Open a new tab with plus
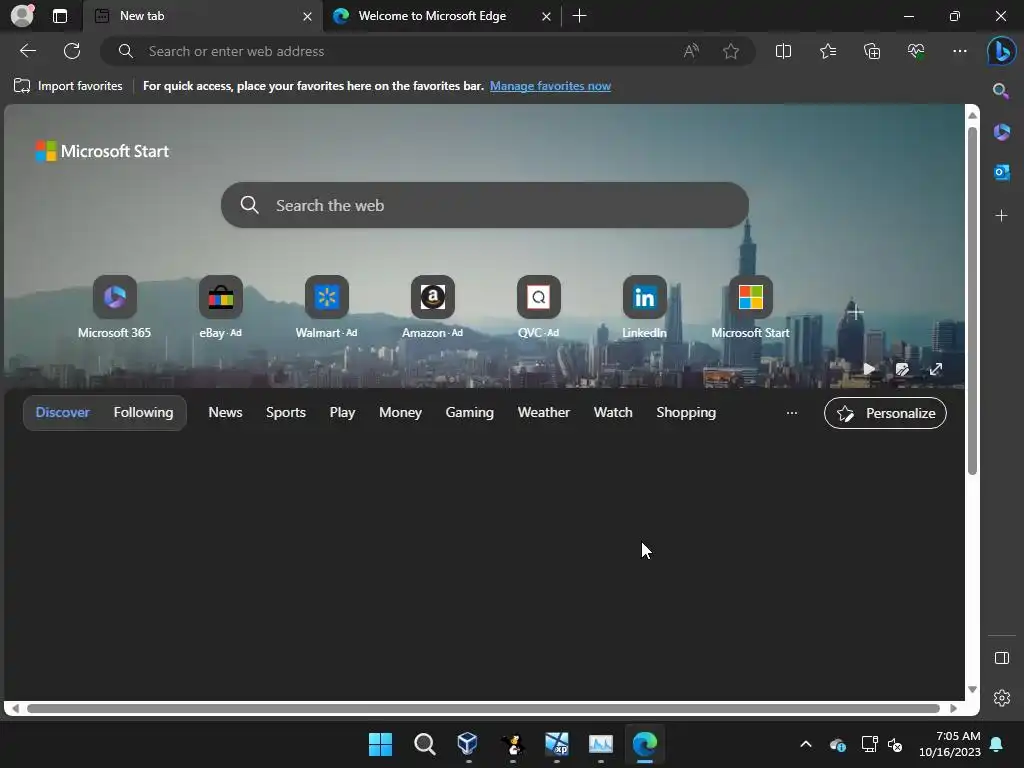The image size is (1024, 768). coord(579,16)
